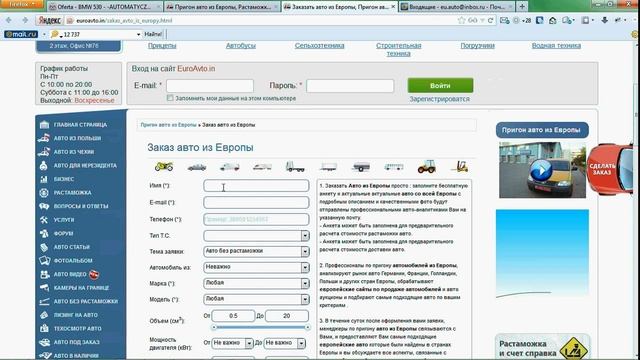Click the Яндекс logo by address bar

tap(49, 20)
